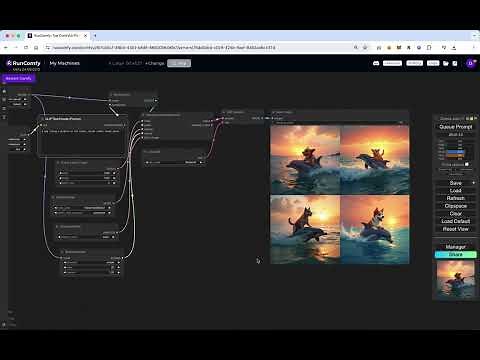Open the Discord icon in header
The height and width of the screenshot is (360, 480).
(376, 63)
